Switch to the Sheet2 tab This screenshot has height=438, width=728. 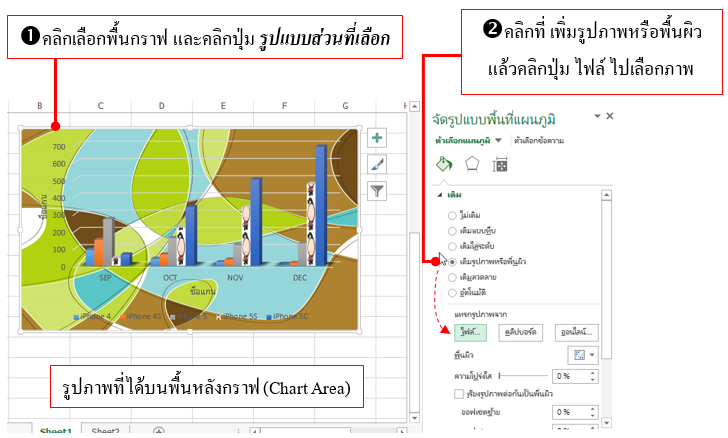coord(104,431)
